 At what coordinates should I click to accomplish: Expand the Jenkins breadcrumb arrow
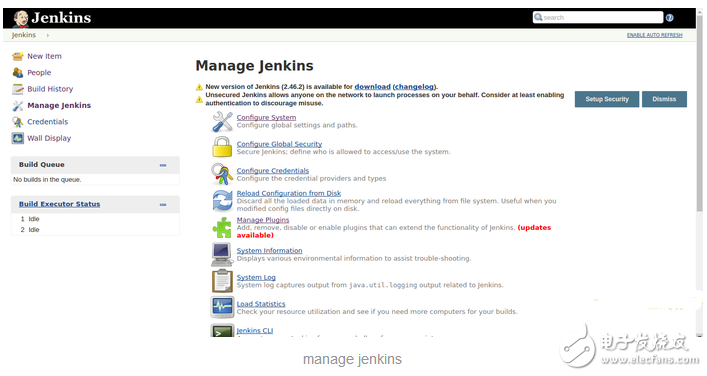[x=47, y=35]
